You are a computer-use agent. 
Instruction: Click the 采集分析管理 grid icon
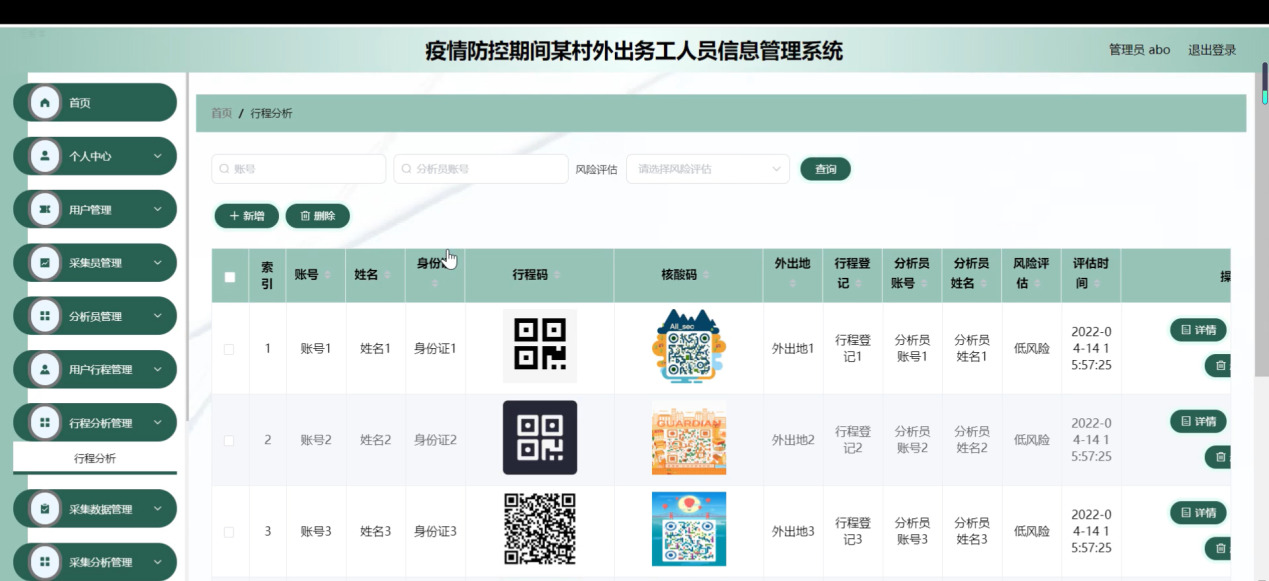[44, 562]
